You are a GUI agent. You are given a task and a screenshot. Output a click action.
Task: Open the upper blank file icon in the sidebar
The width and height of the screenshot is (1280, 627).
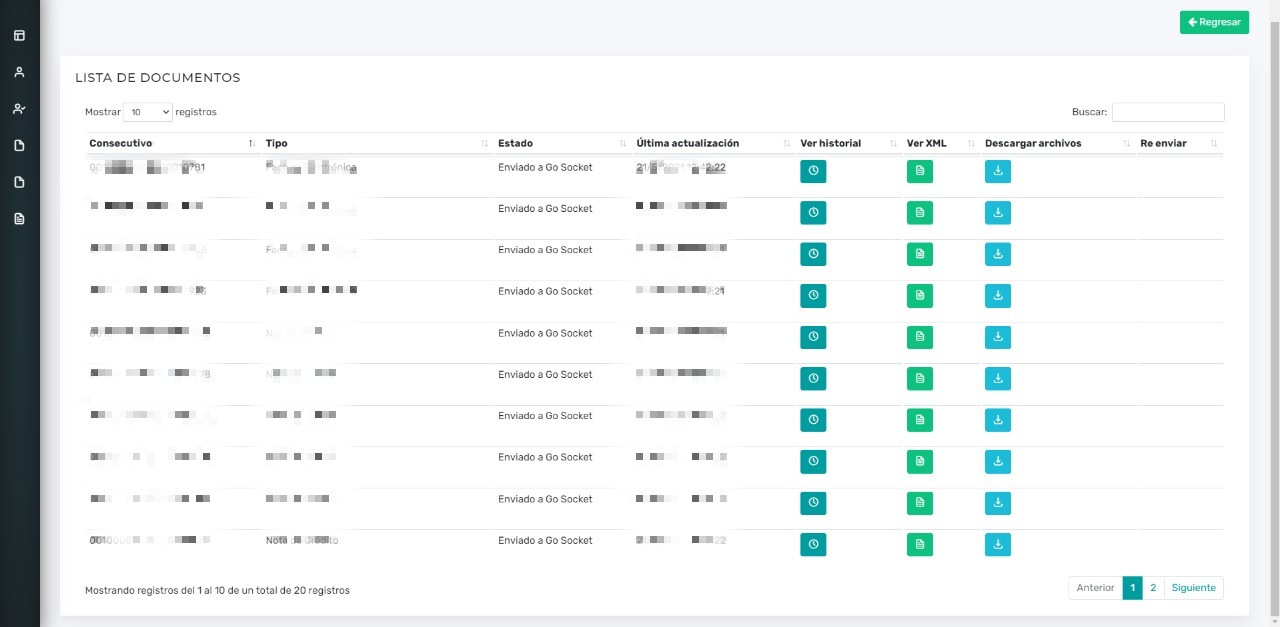19,146
